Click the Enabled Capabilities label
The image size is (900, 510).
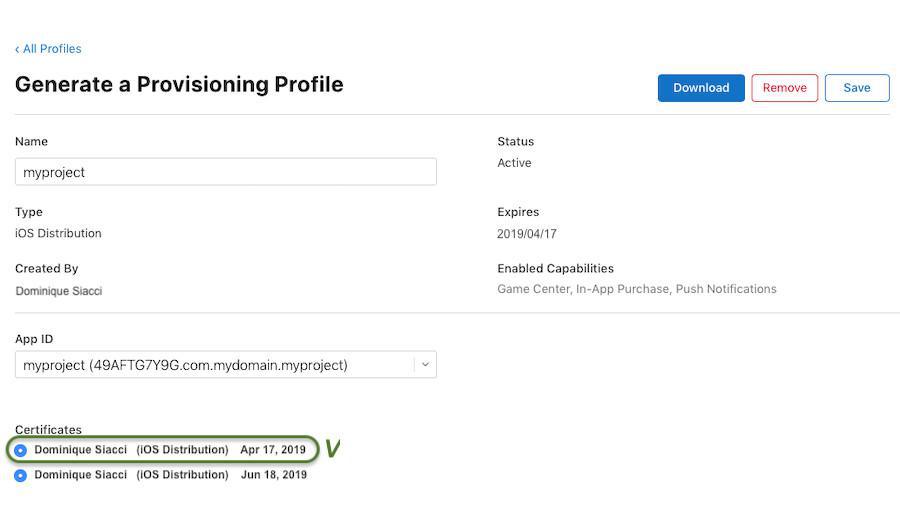555,268
